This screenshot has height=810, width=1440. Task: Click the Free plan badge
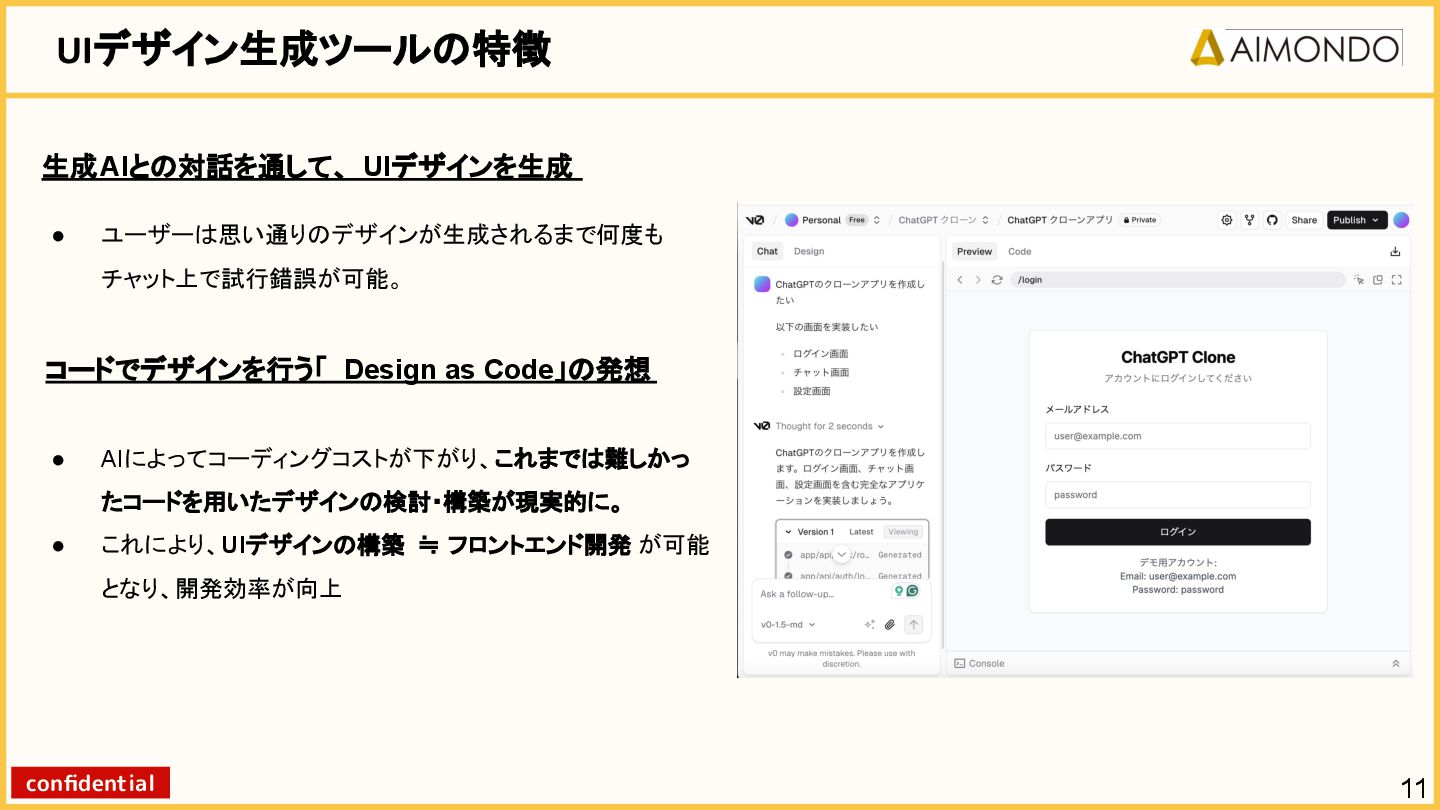856,220
